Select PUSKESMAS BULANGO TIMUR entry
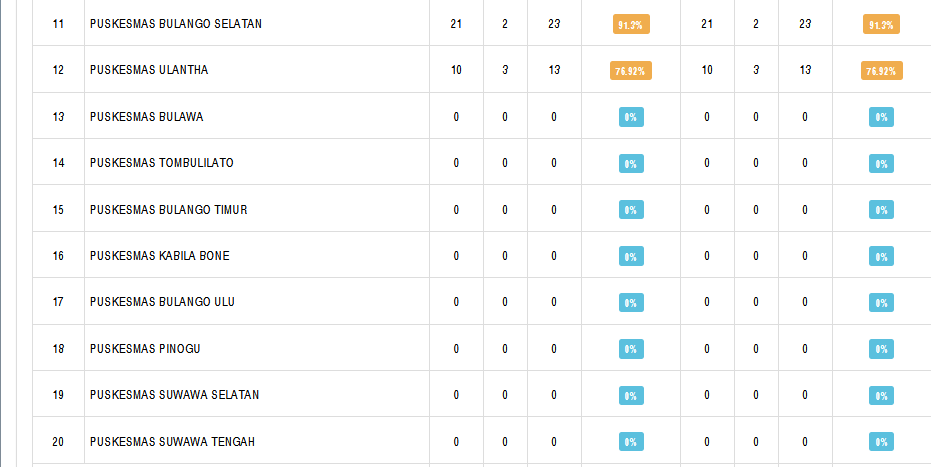The image size is (931, 467). 169,209
